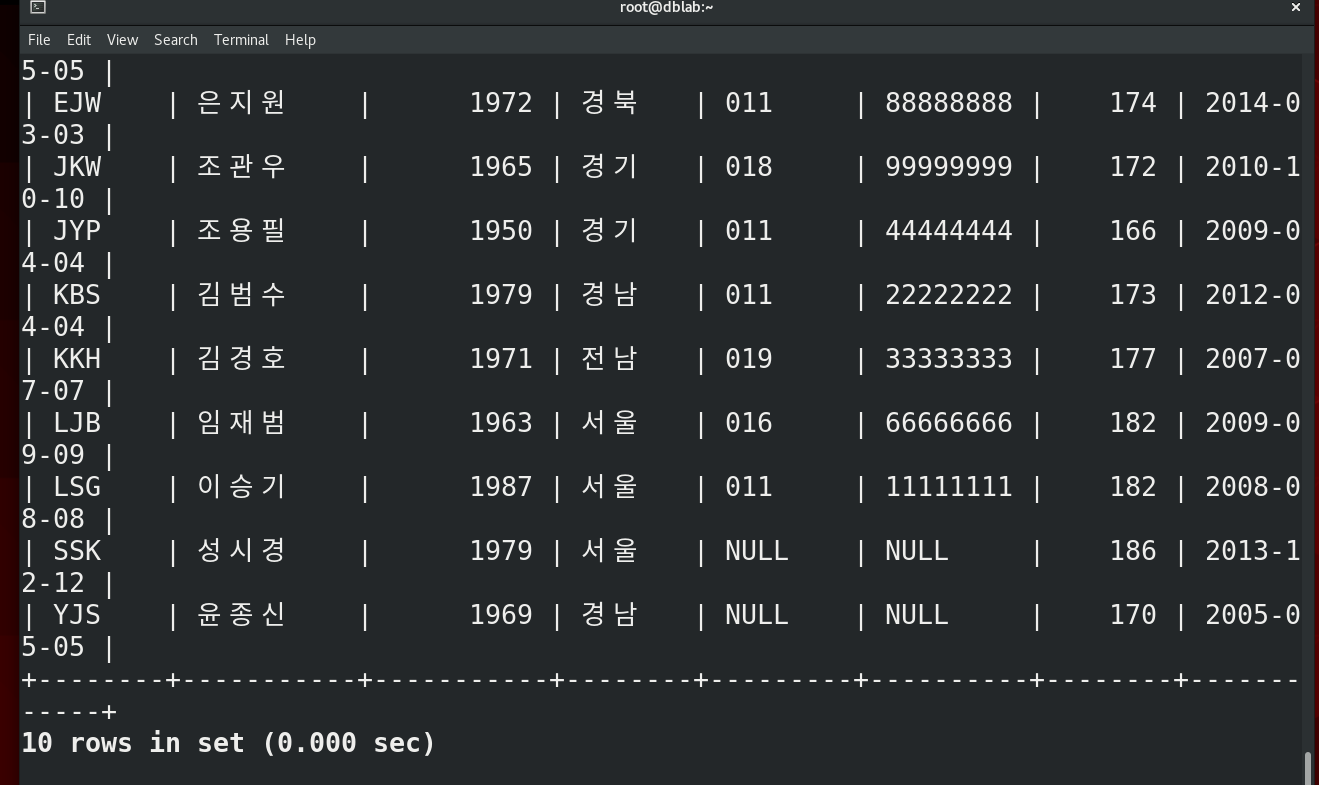Open the Help menu

tap(300, 40)
